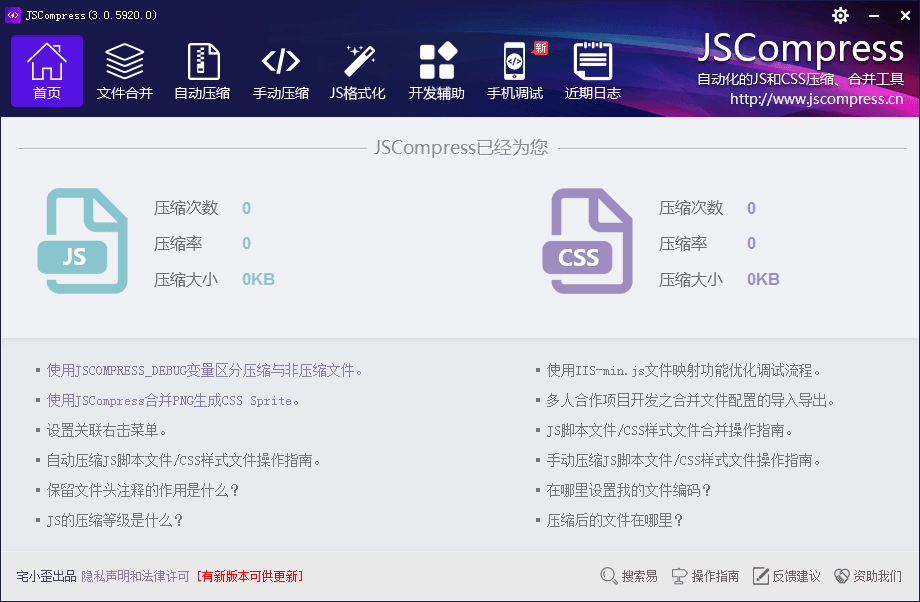Open 自动压缩JS脚本文件 operation guide article
920x602 pixels.
[184, 460]
